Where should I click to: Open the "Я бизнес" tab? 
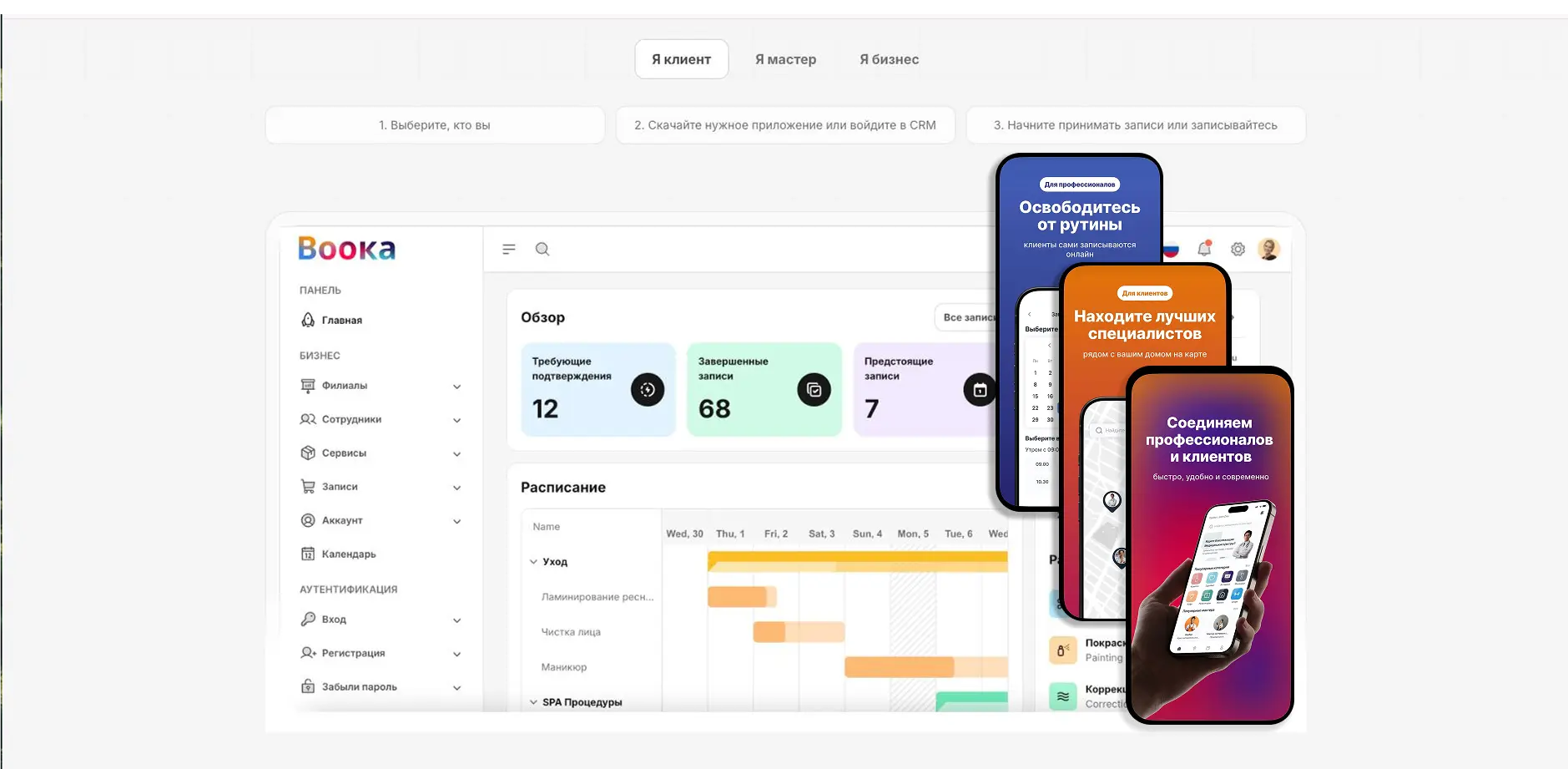click(889, 59)
